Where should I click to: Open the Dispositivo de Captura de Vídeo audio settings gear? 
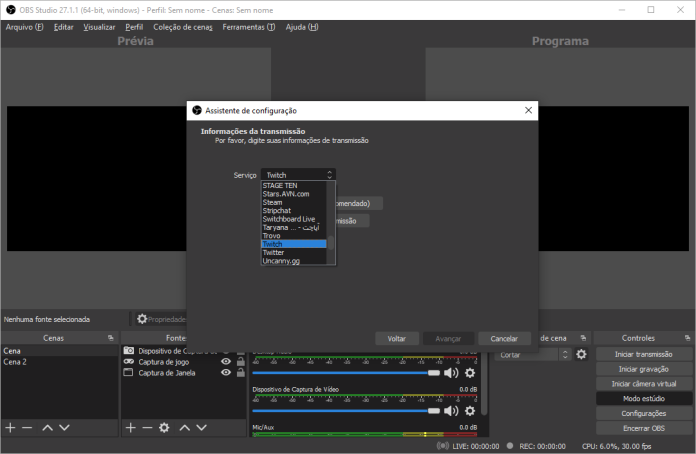point(470,411)
